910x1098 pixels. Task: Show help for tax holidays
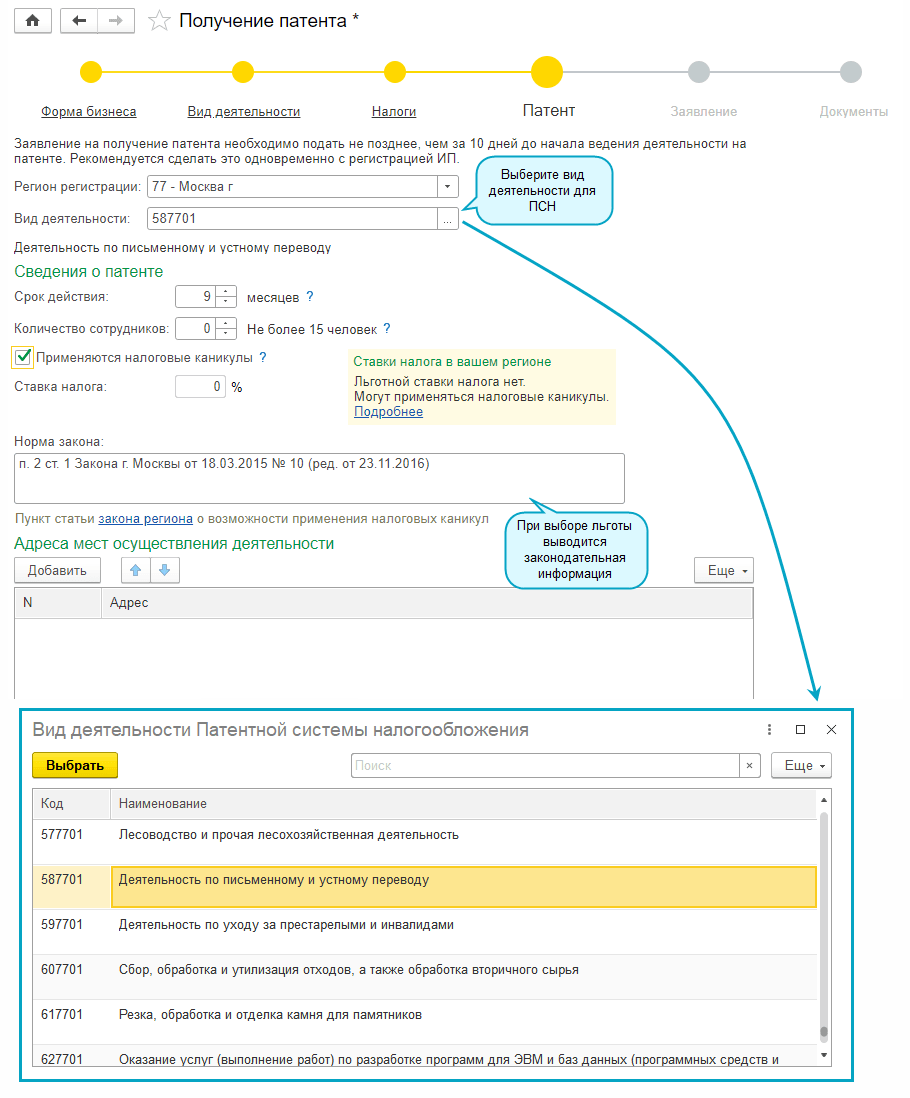(262, 357)
